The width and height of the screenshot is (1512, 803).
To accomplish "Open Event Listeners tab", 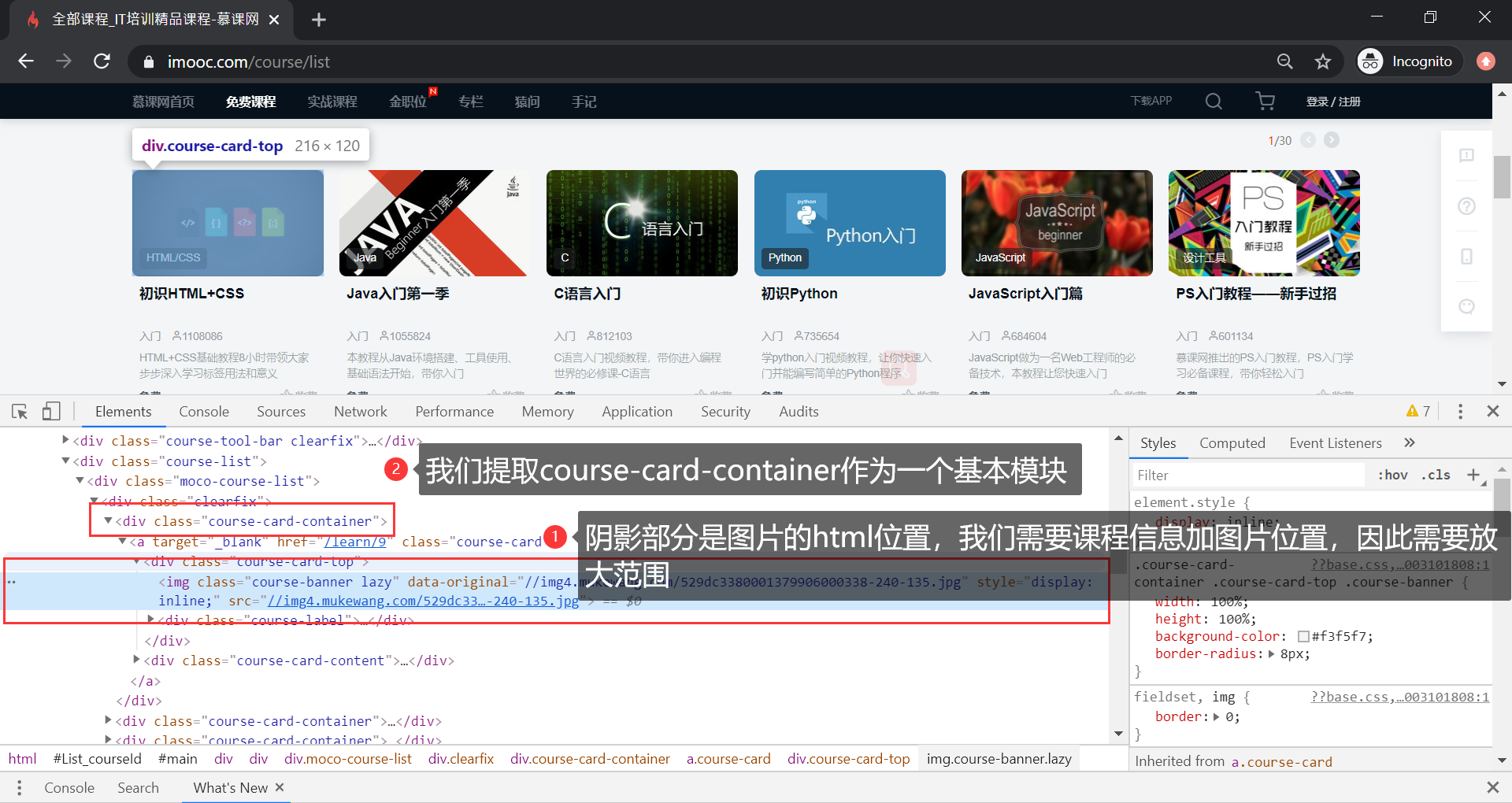I will click(1335, 443).
